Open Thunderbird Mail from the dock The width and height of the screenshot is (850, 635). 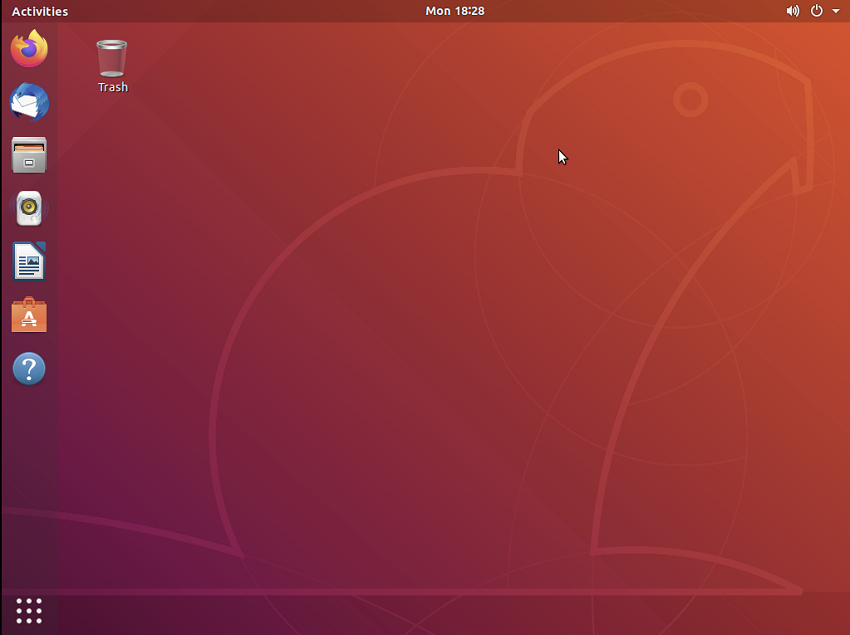pos(29,101)
